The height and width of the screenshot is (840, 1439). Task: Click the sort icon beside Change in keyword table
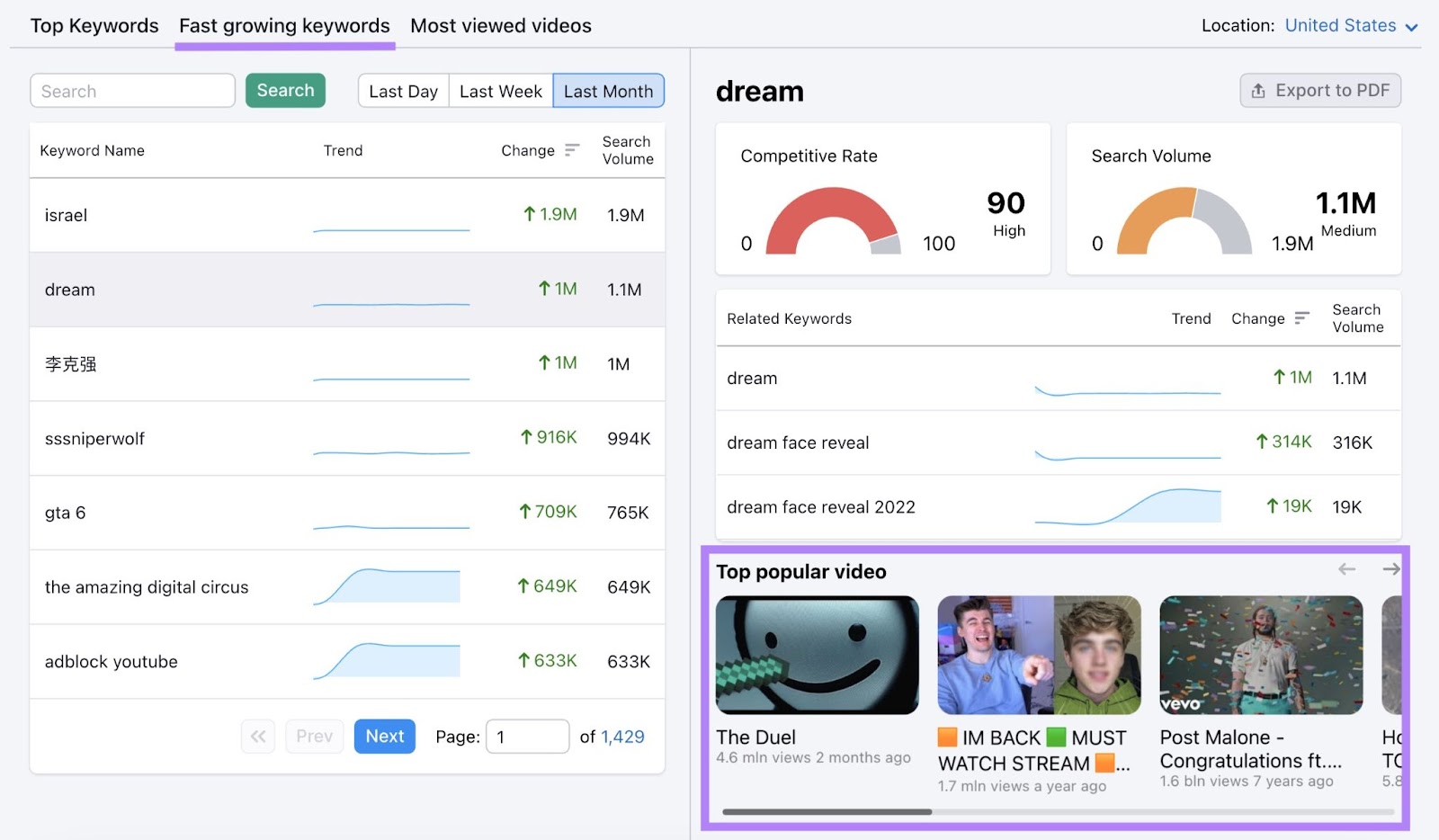pyautogui.click(x=571, y=150)
